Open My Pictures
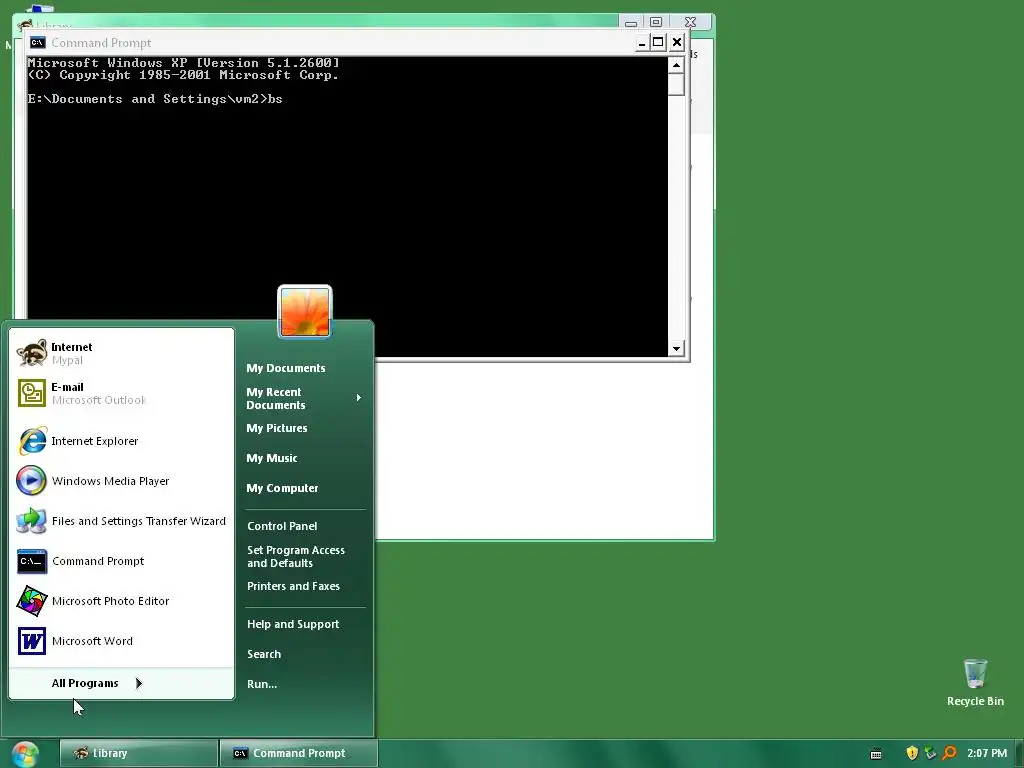 [277, 428]
